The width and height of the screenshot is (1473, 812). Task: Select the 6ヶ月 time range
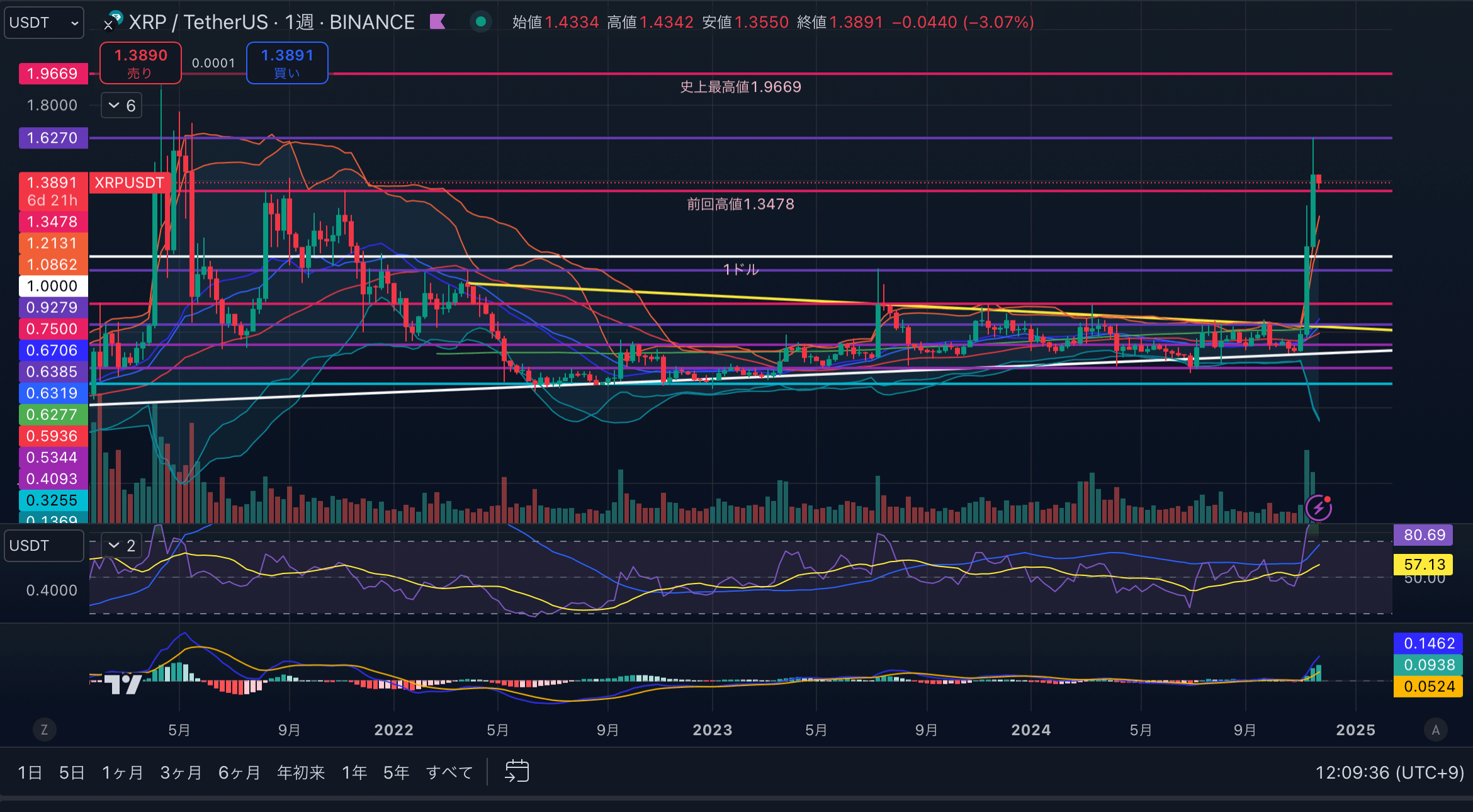(239, 772)
